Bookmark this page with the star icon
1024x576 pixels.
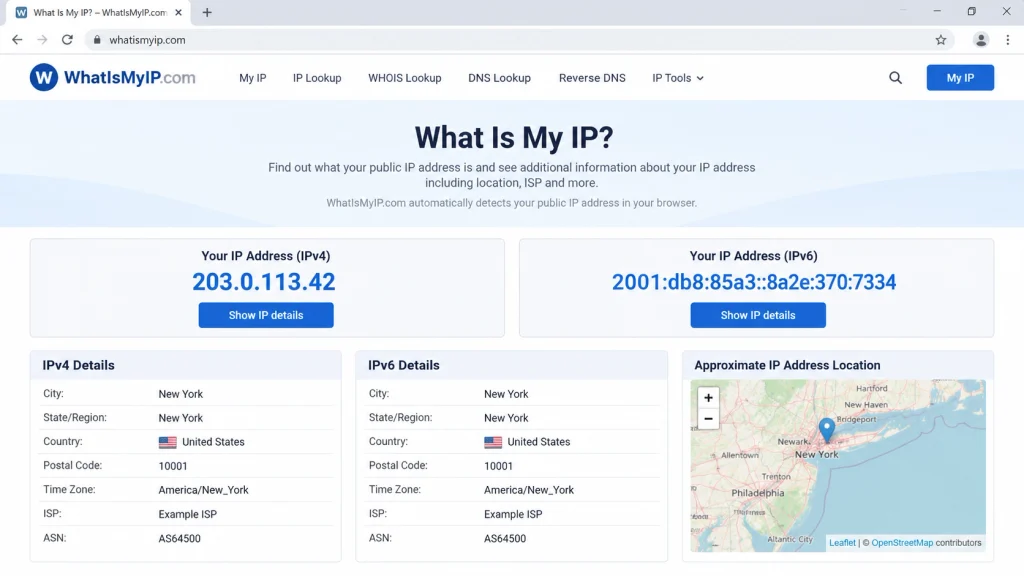tap(940, 40)
